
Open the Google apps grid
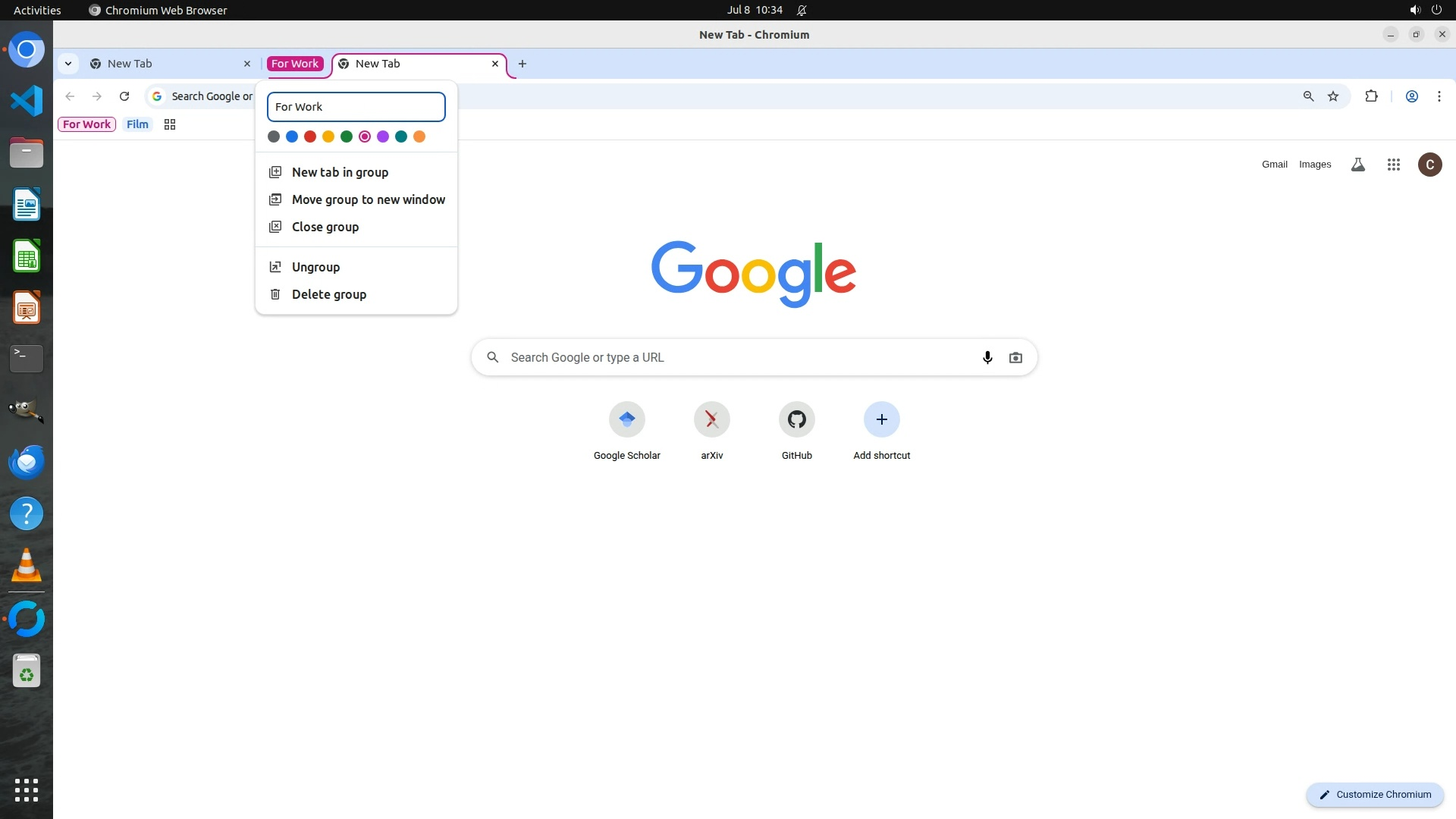(1393, 165)
